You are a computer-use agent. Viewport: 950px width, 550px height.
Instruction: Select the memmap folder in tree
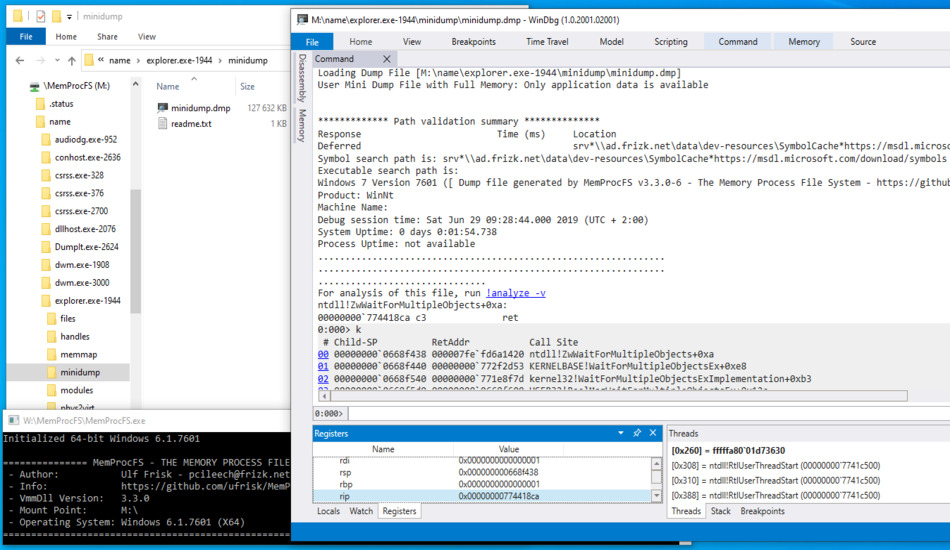[x=78, y=354]
